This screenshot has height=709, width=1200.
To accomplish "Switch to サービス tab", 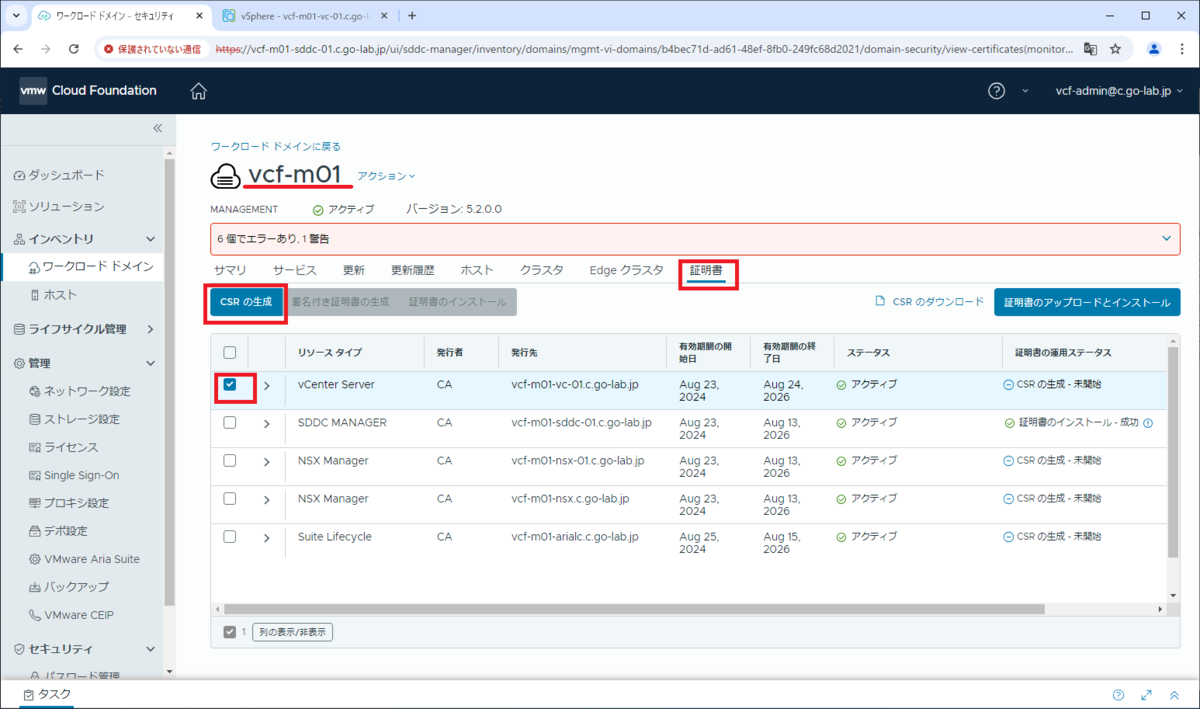I will [295, 271].
